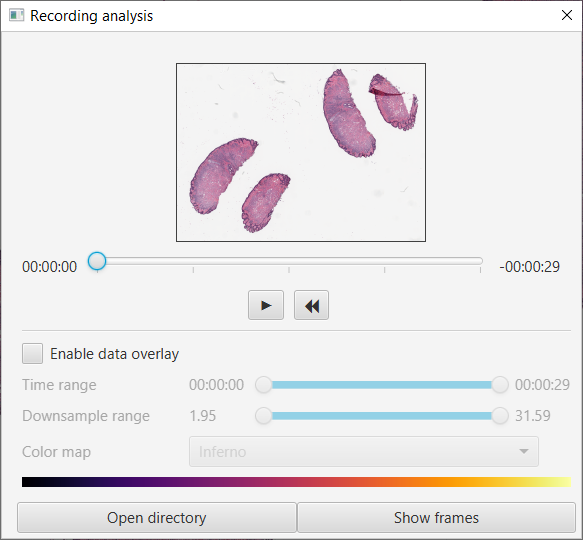The image size is (583, 540).
Task: Click the Show frames button
Action: coord(437,518)
